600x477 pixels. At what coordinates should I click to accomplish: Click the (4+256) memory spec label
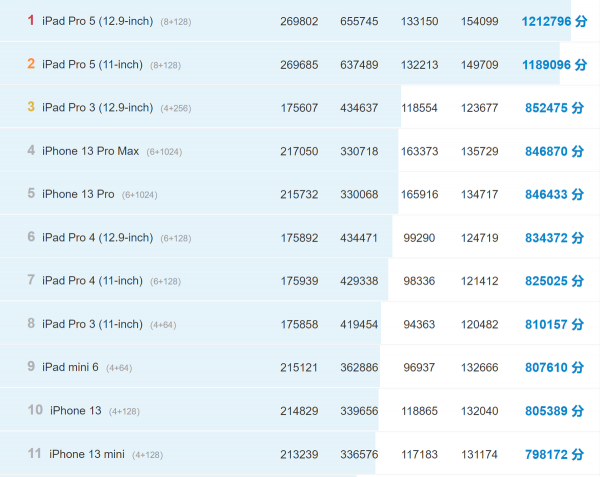click(176, 109)
